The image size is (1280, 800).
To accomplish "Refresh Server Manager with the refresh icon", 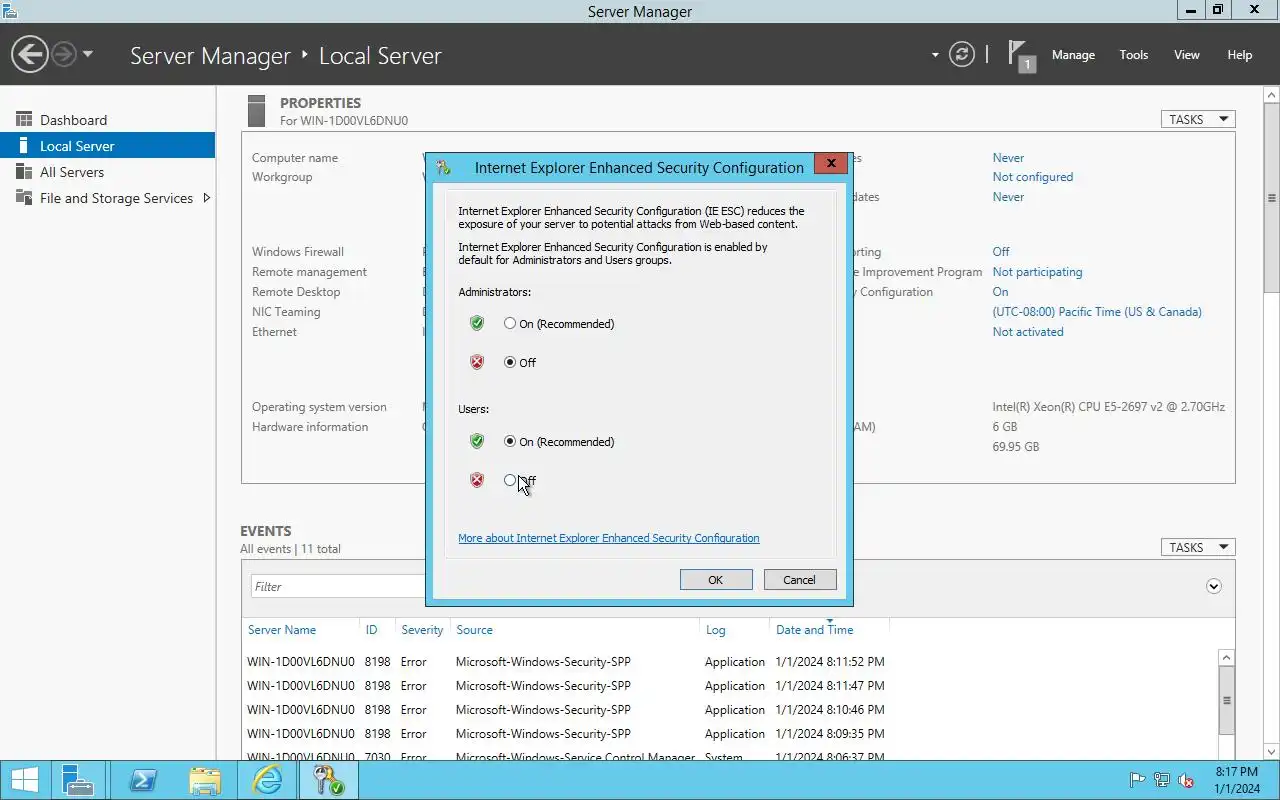I will 961,54.
